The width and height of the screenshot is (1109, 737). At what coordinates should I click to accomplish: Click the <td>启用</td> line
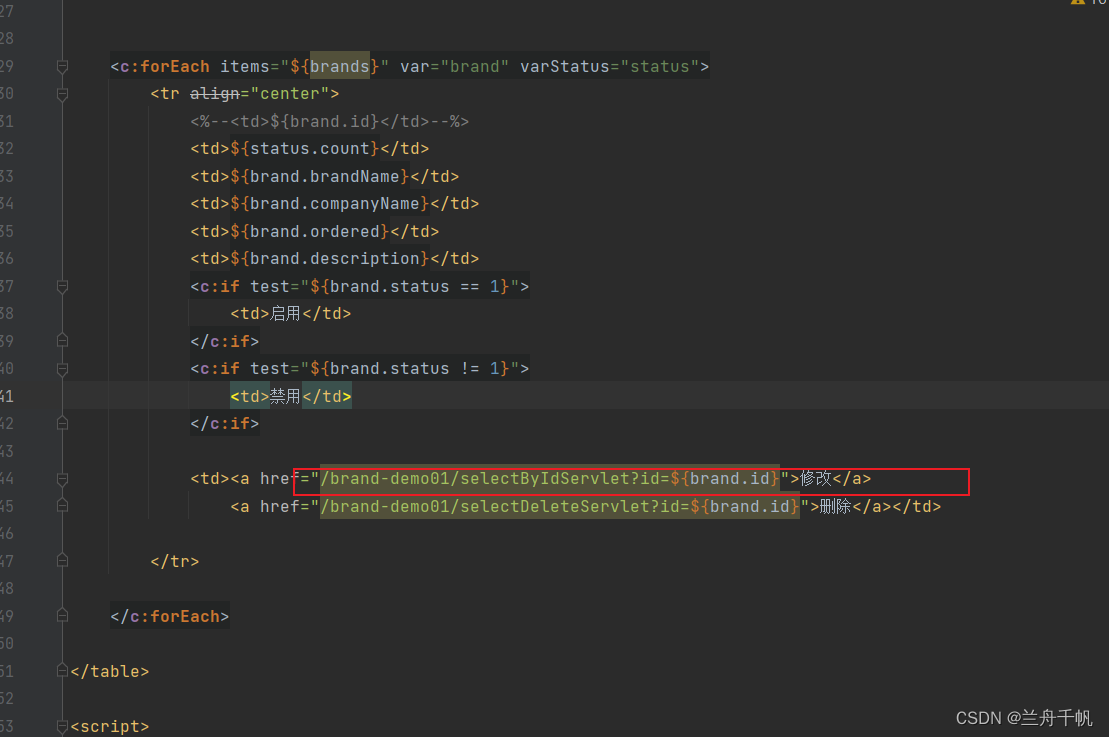(291, 313)
